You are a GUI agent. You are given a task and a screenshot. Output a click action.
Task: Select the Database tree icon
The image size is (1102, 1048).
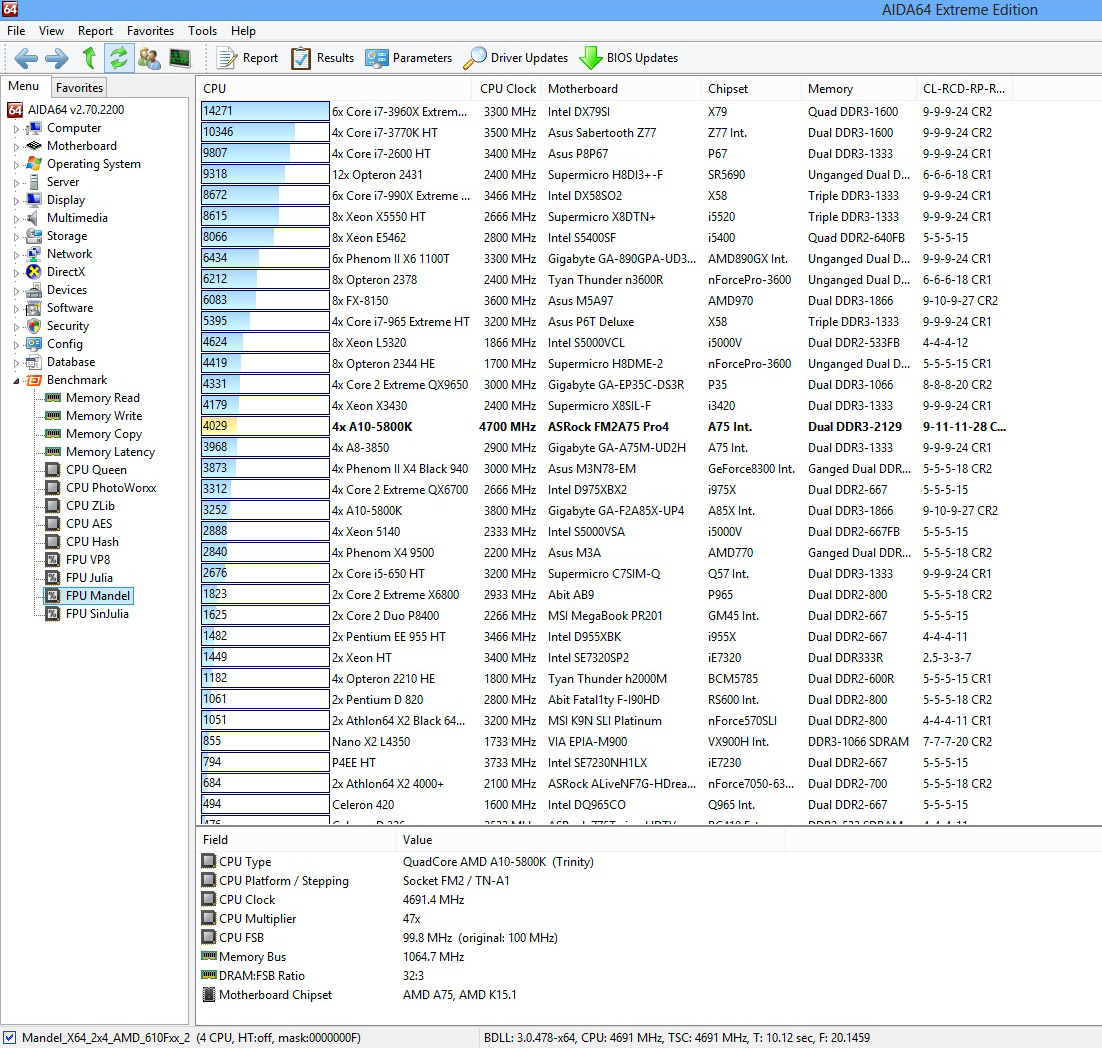tap(33, 362)
